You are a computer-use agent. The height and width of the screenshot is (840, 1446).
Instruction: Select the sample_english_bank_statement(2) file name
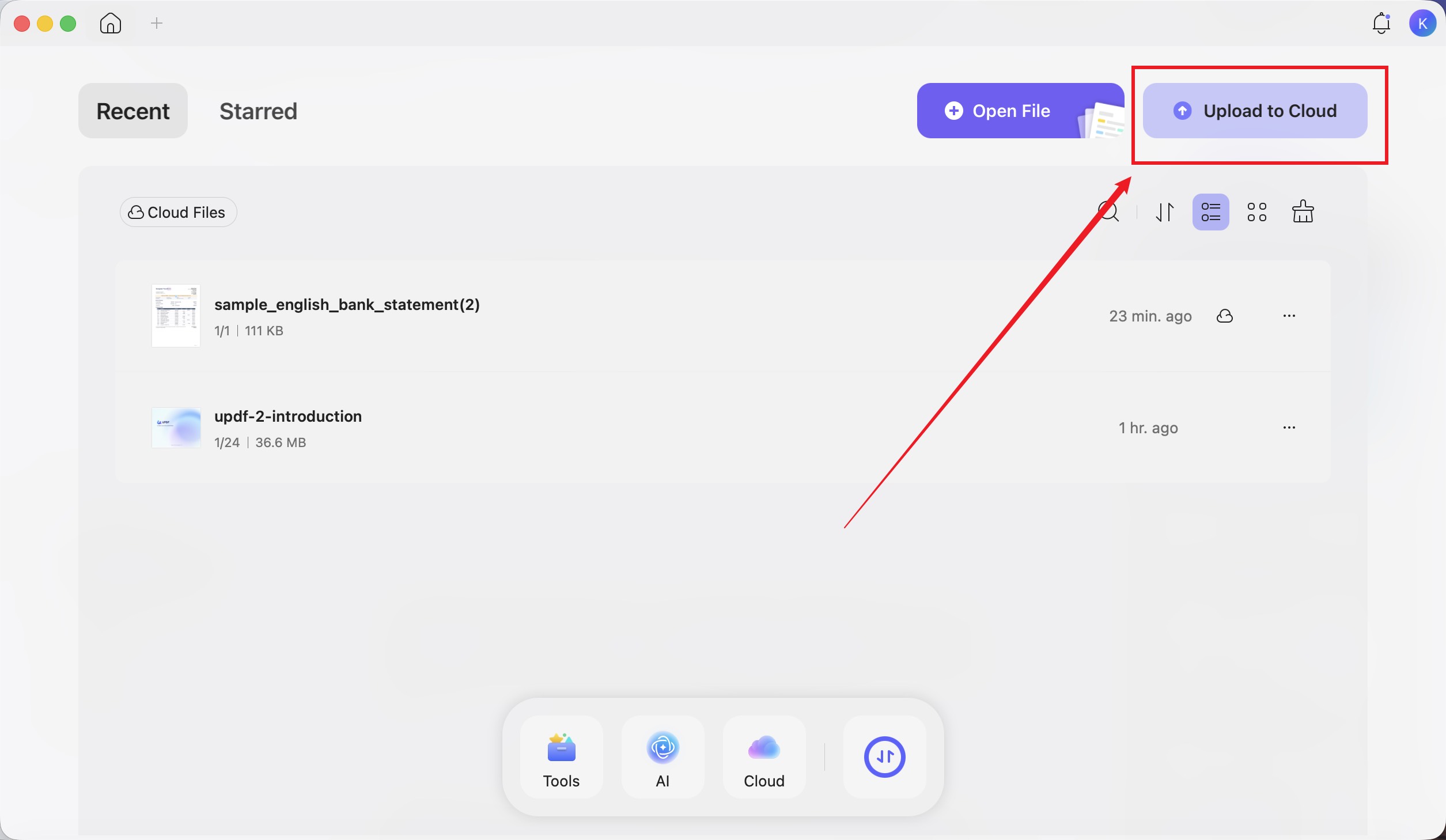[347, 304]
